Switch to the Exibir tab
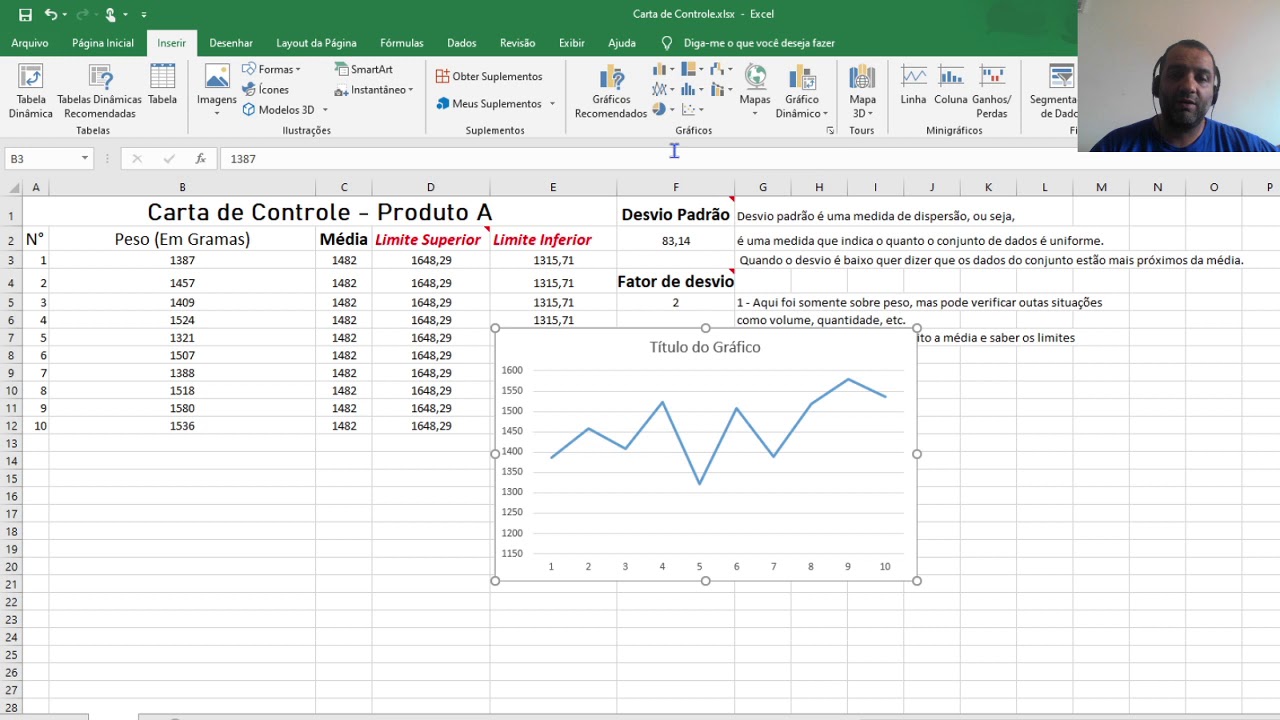Viewport: 1280px width, 720px height. [x=572, y=43]
